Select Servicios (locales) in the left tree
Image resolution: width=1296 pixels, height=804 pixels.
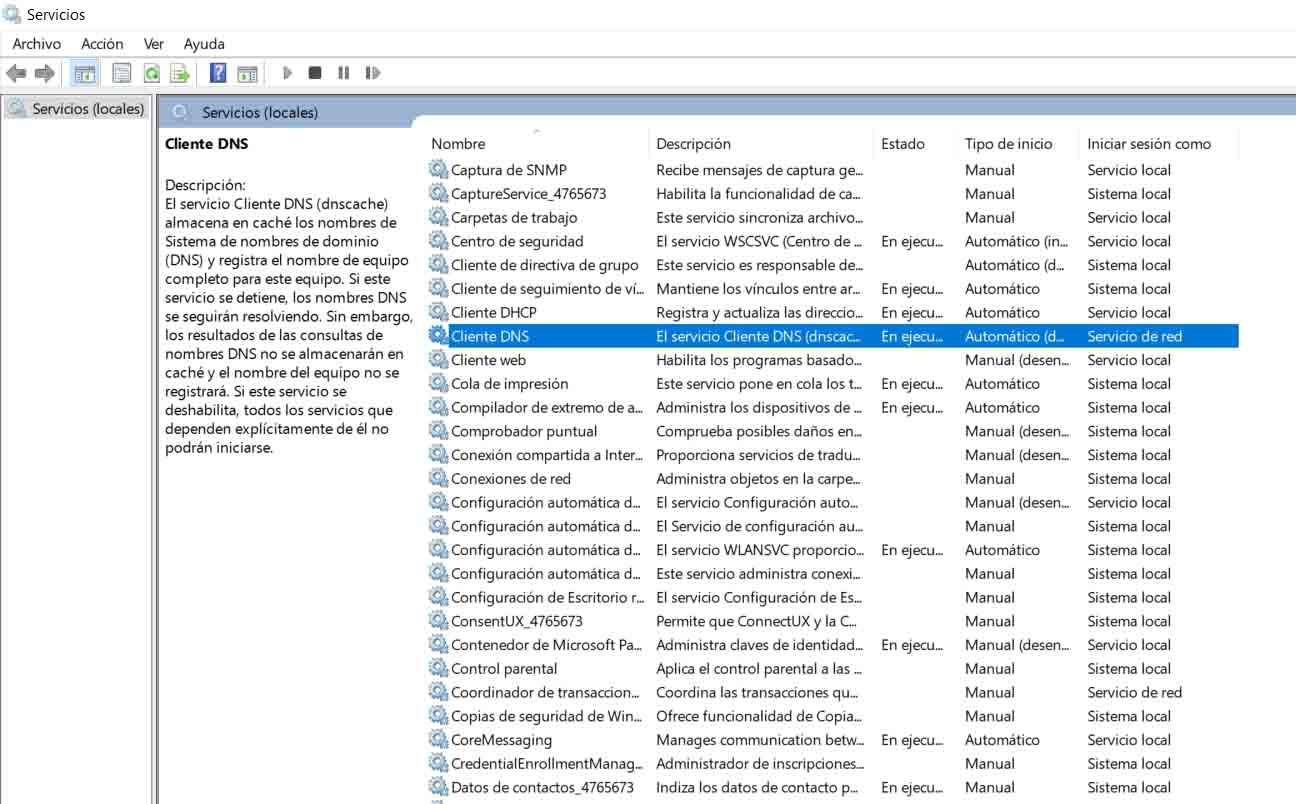pos(88,109)
